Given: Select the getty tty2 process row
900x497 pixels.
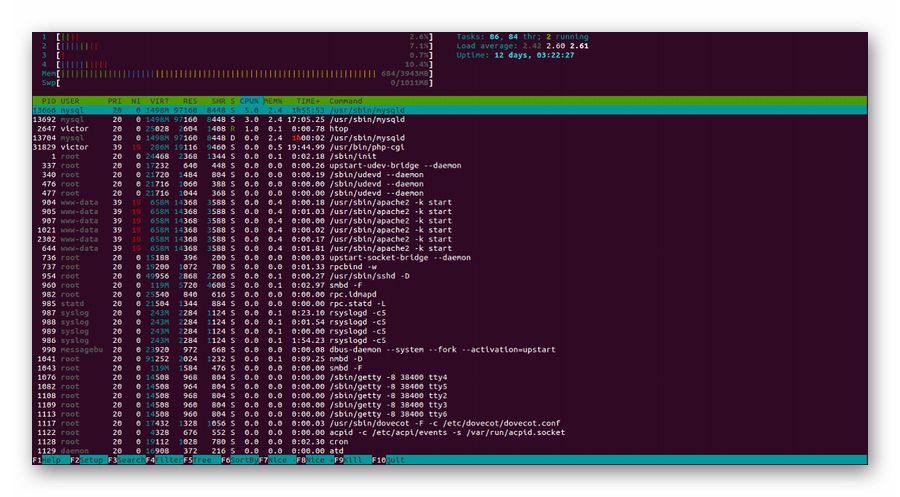Looking at the screenshot, I should click(449, 395).
